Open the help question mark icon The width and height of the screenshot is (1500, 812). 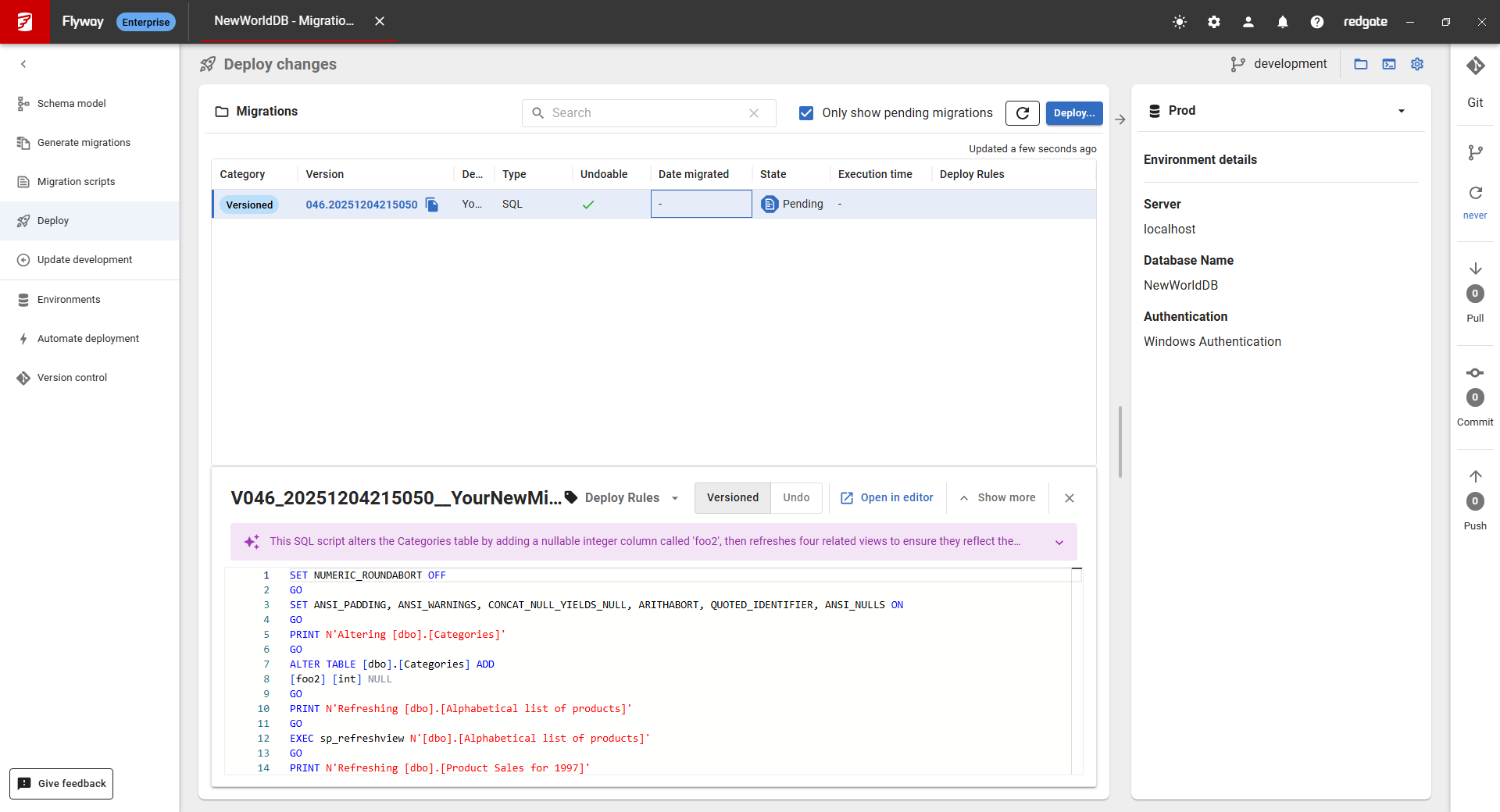coord(1317,22)
